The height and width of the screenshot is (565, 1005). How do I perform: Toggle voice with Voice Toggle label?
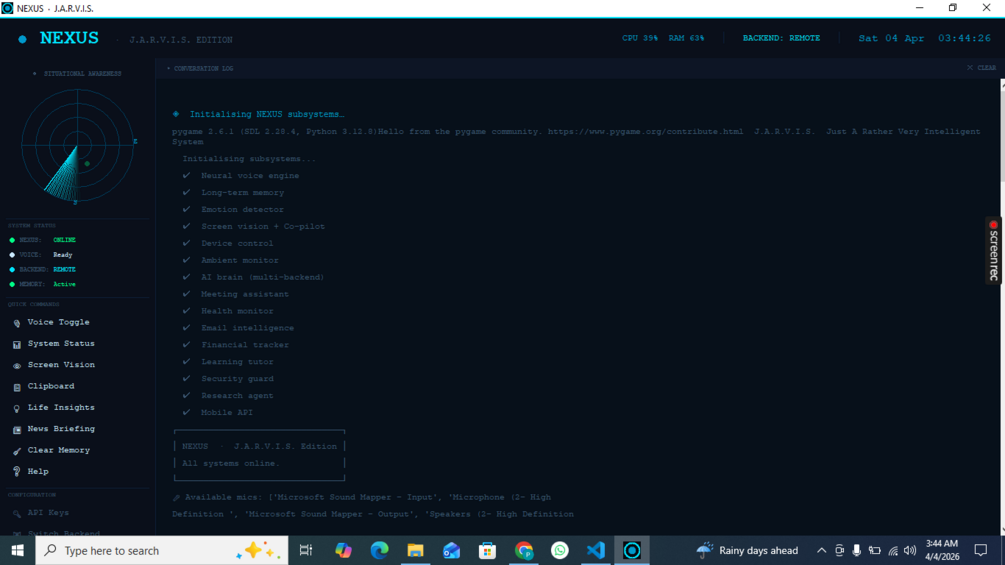pos(58,322)
